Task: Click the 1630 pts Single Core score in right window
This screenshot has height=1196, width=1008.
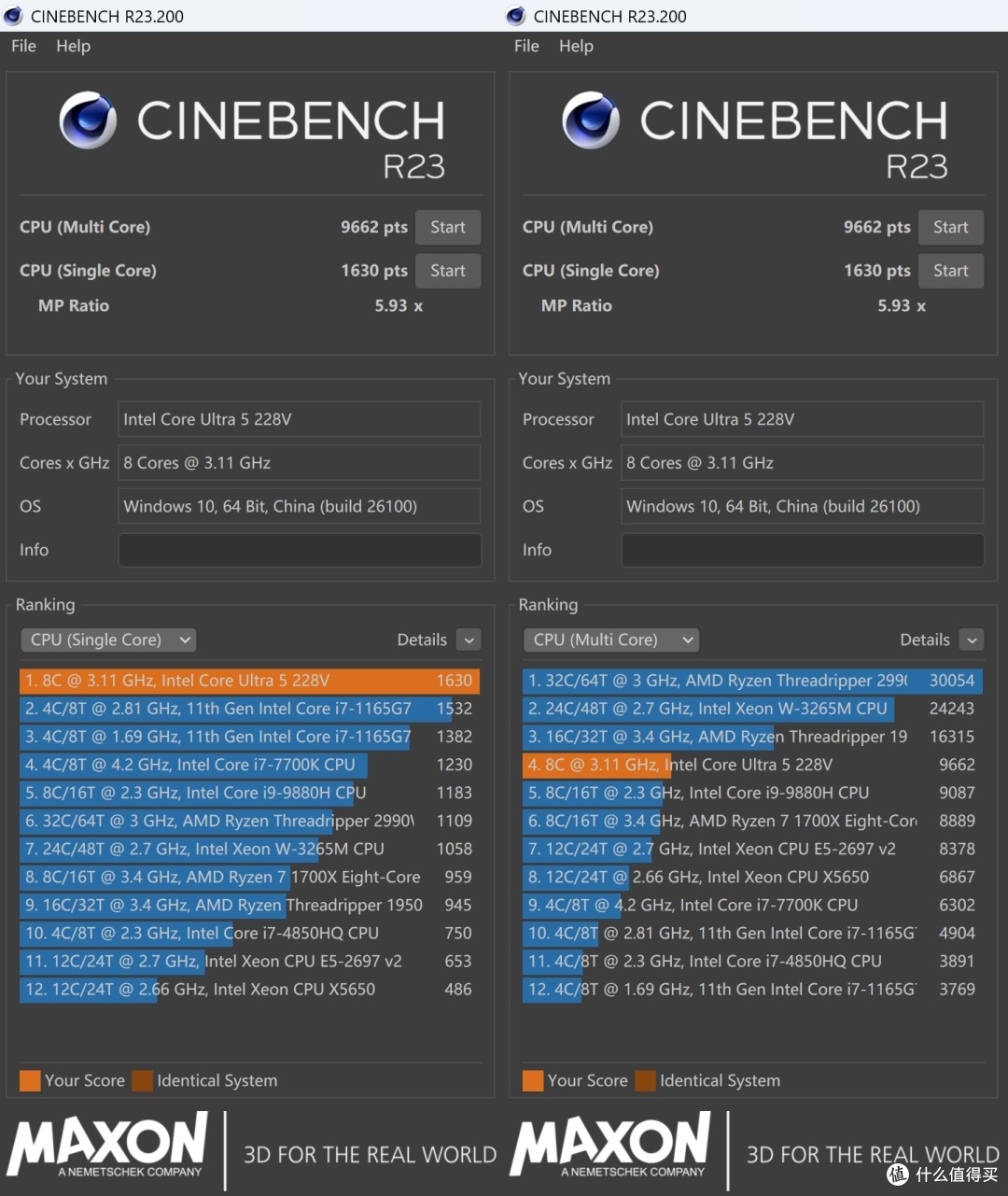Action: 877,271
